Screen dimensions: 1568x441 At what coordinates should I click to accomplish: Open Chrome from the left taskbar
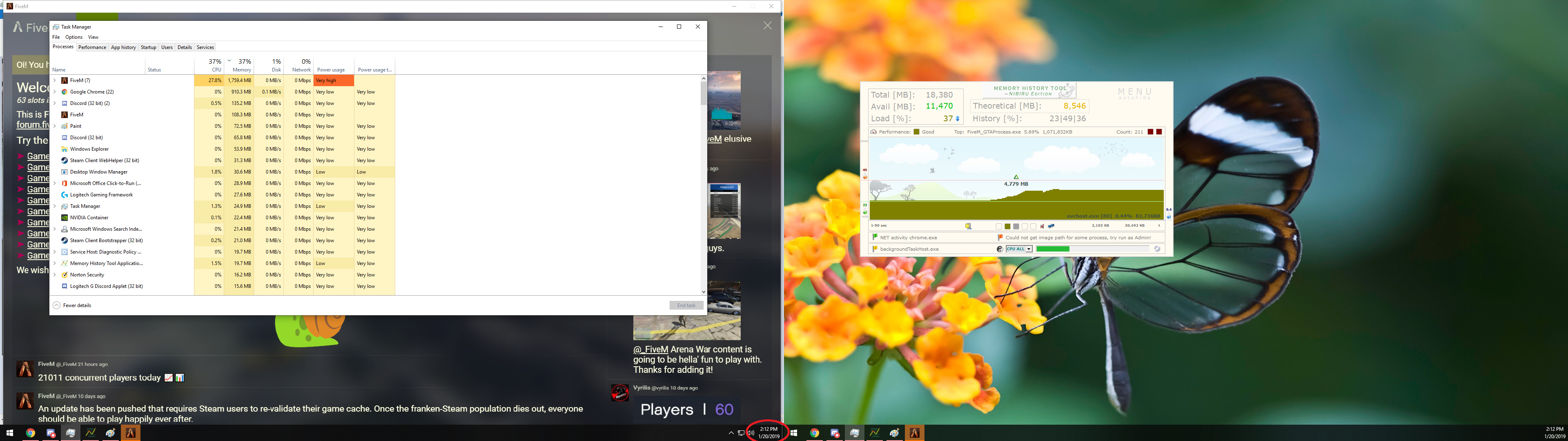(31, 433)
